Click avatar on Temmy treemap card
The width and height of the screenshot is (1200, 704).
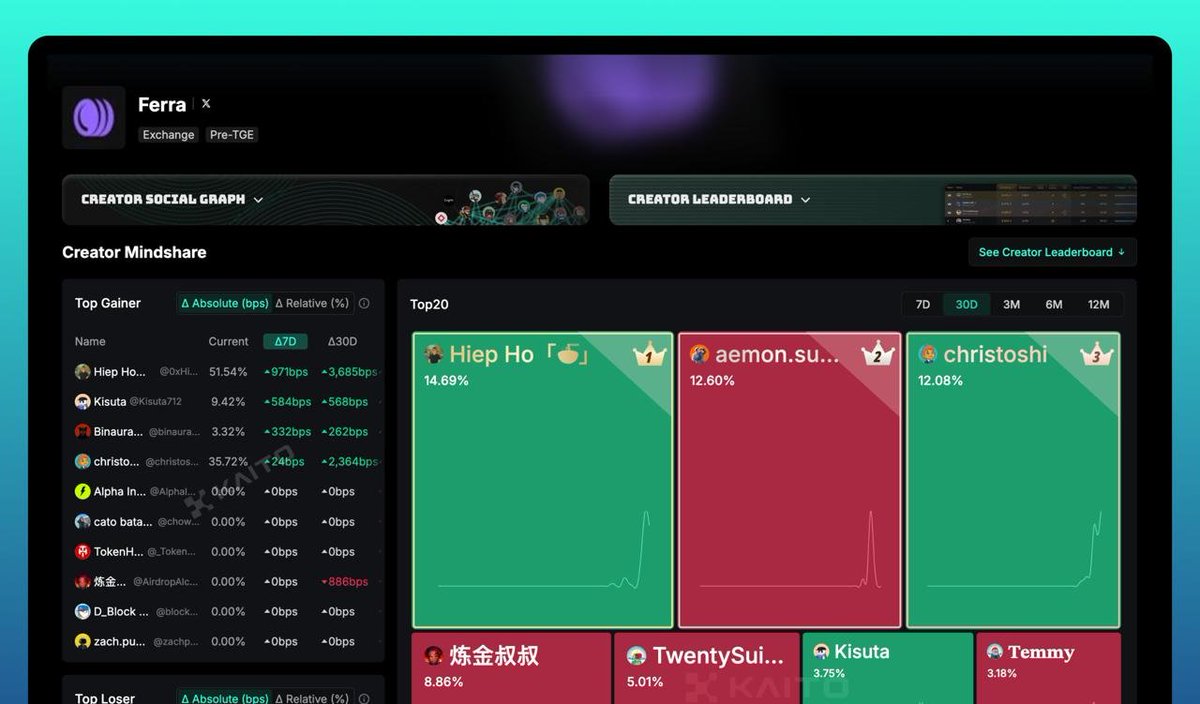point(995,652)
